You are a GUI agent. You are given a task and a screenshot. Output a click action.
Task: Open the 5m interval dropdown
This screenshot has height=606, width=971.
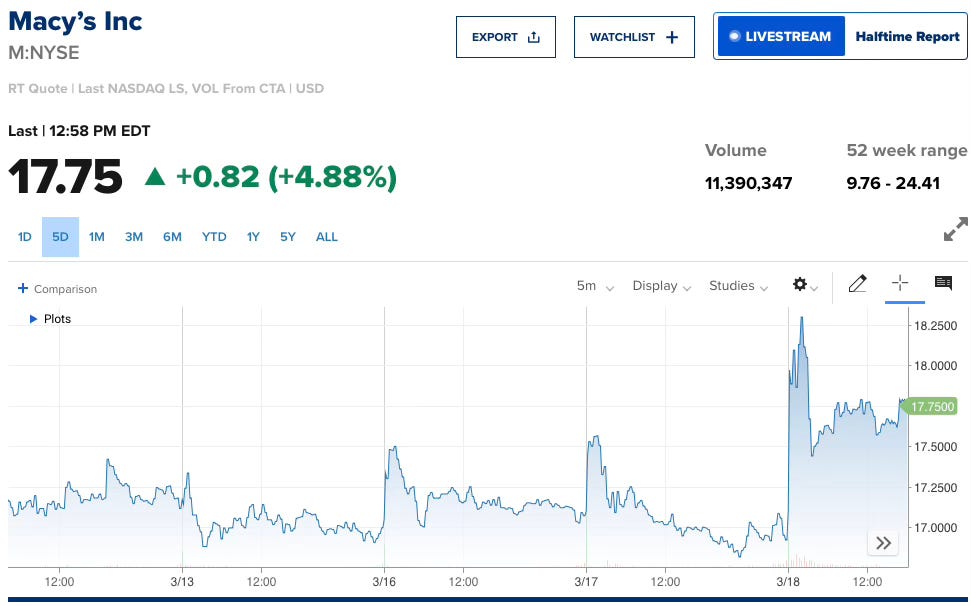click(595, 286)
